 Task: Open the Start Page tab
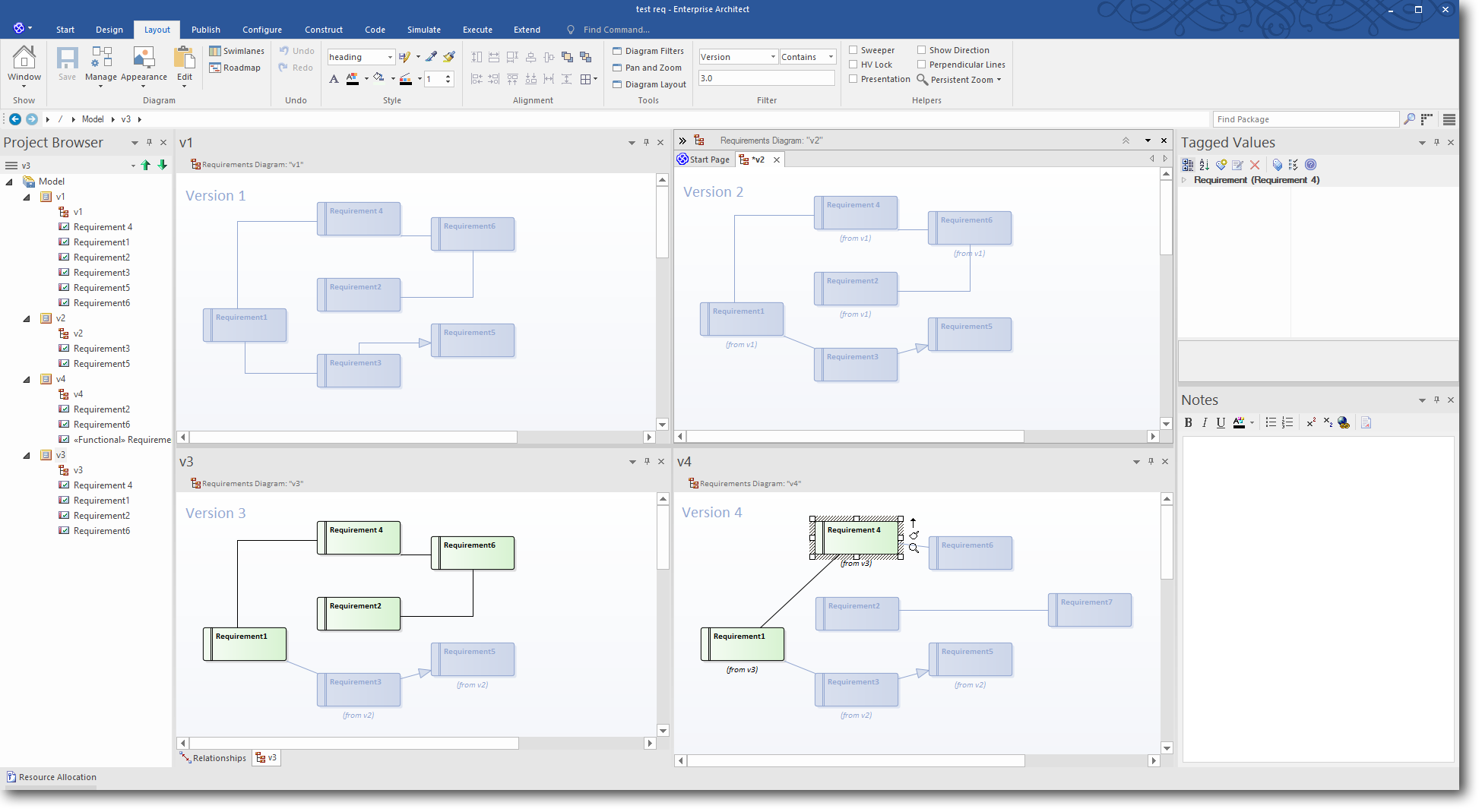point(704,160)
